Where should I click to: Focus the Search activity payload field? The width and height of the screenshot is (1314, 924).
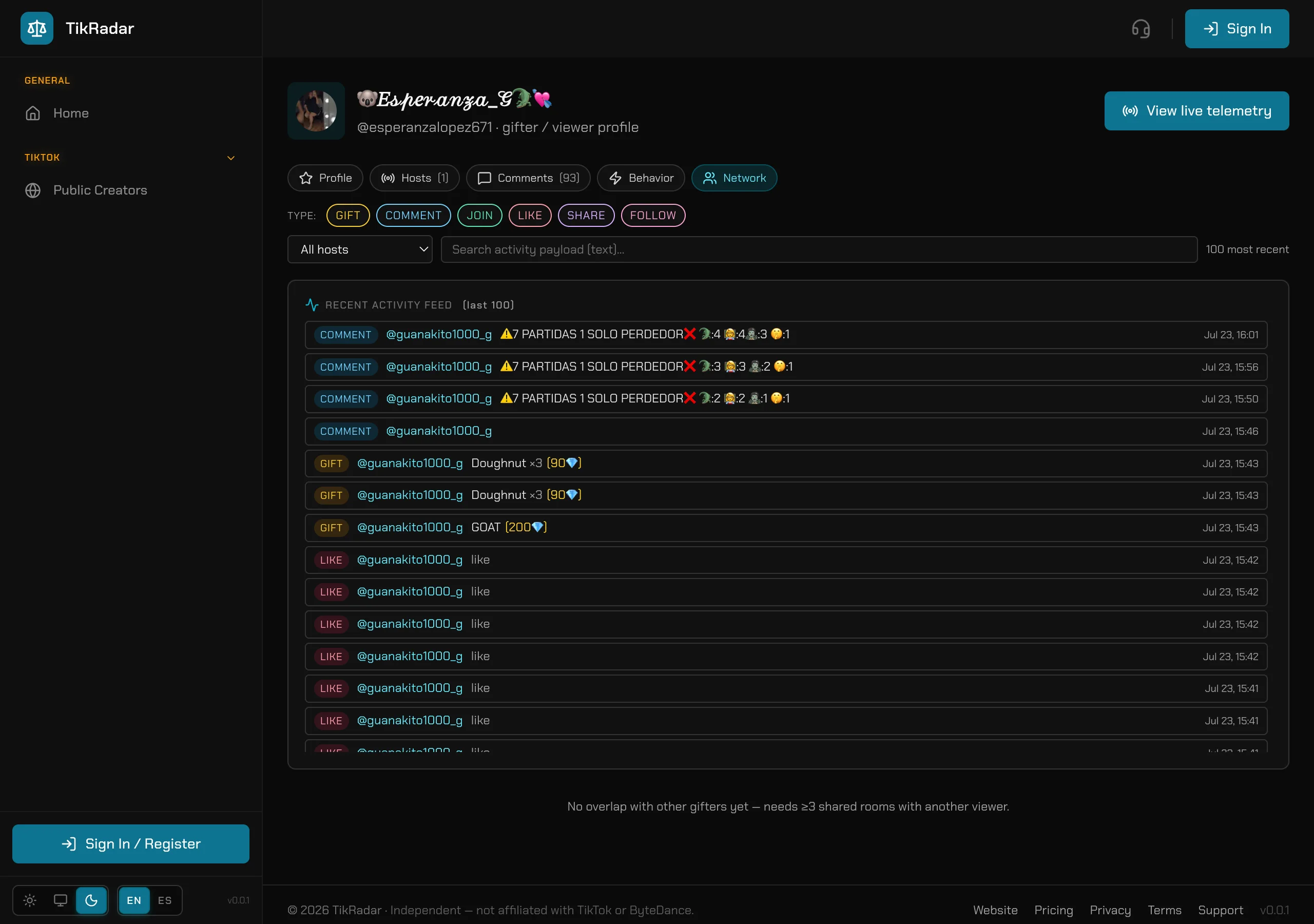[x=819, y=249]
